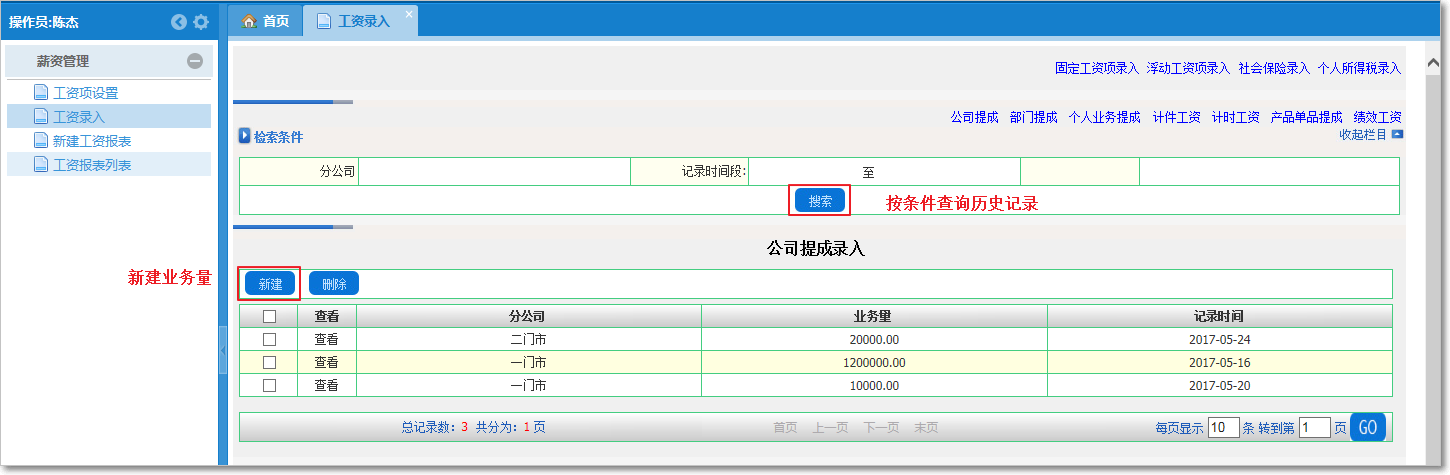The image size is (1450, 475).
Task: Click the settings gear icon in operator header
Action: (201, 22)
